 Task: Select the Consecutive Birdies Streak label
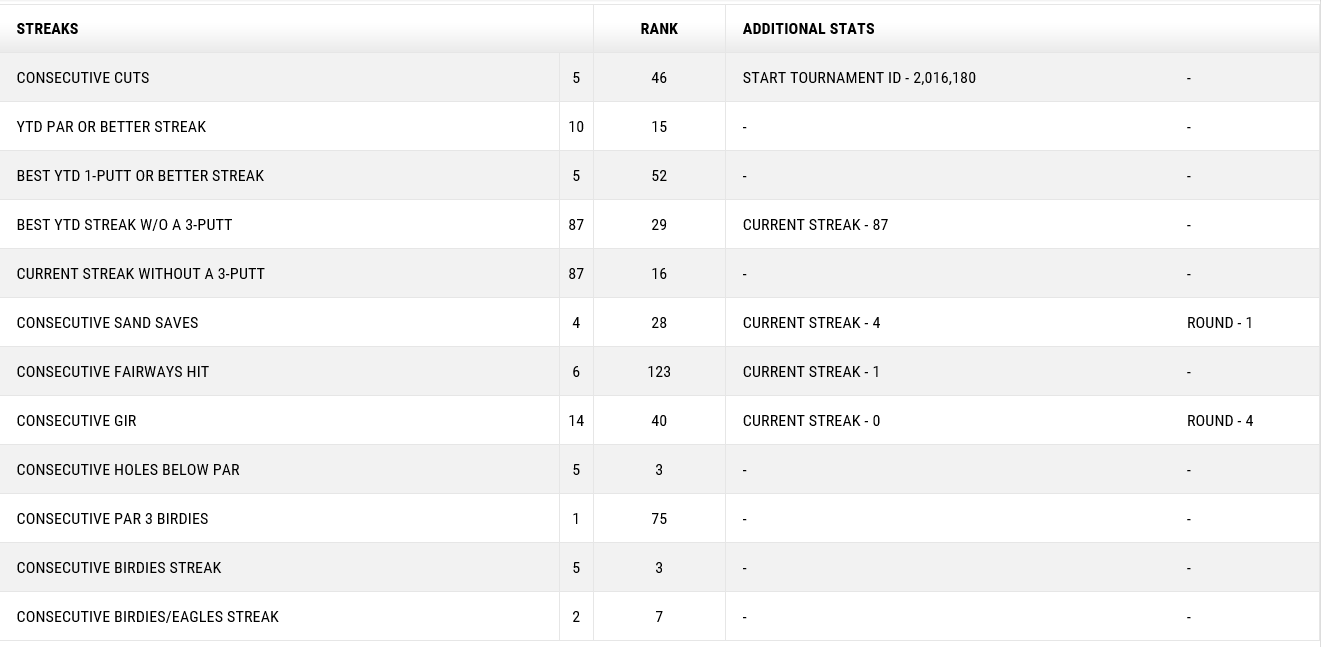(x=119, y=568)
